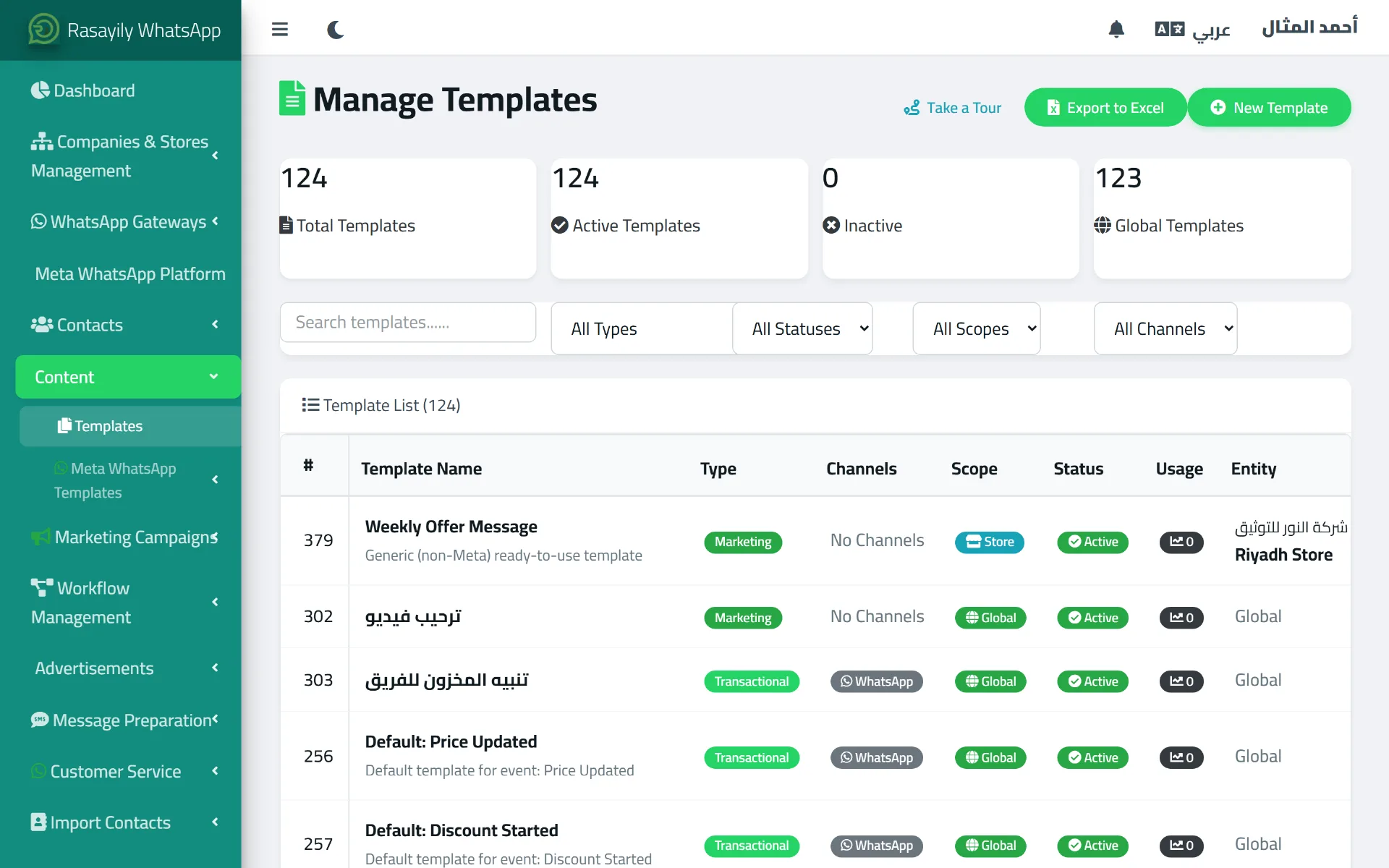1389x868 pixels.
Task: Open user menu أحمد المثال
Action: pyautogui.click(x=1309, y=27)
